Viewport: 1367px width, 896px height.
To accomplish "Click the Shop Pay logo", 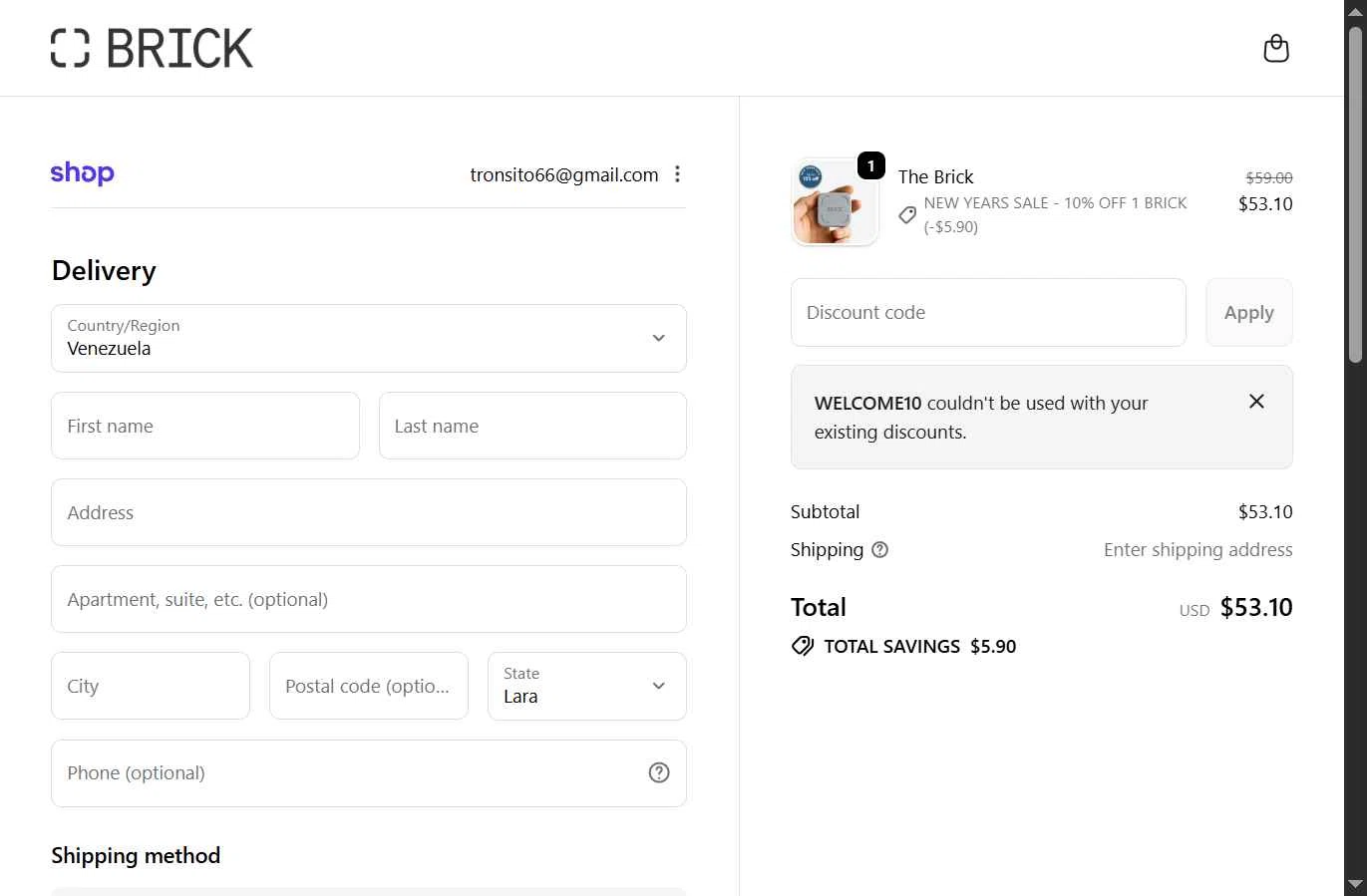I will point(83,173).
